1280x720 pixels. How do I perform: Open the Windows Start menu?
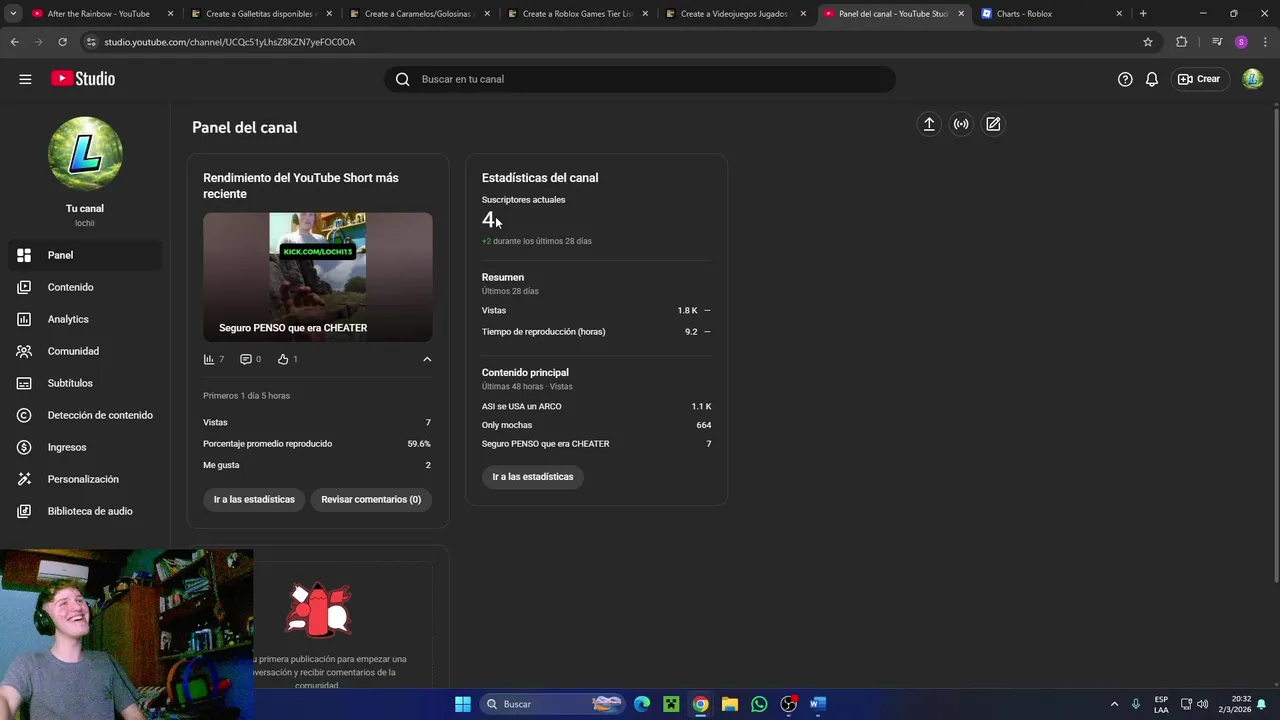(x=463, y=704)
